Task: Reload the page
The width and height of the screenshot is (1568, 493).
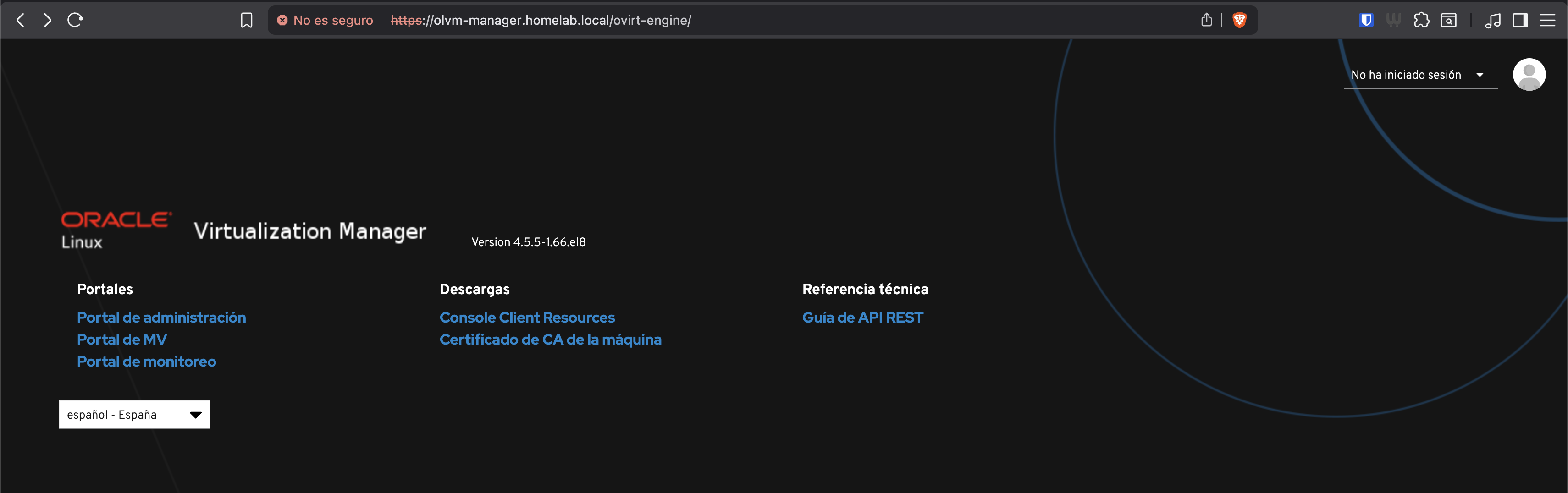Action: (75, 20)
